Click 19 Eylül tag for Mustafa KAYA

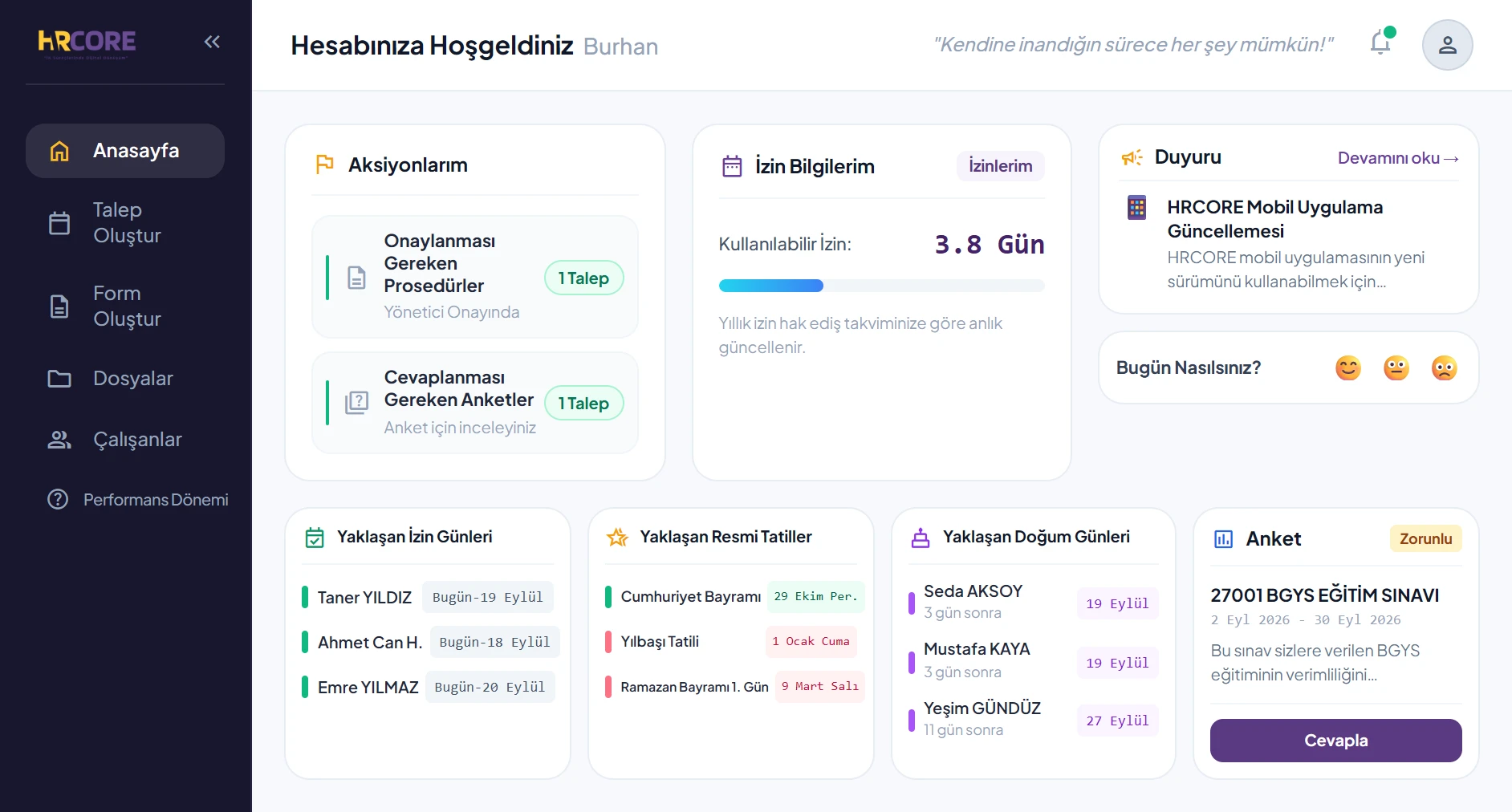[1117, 663]
